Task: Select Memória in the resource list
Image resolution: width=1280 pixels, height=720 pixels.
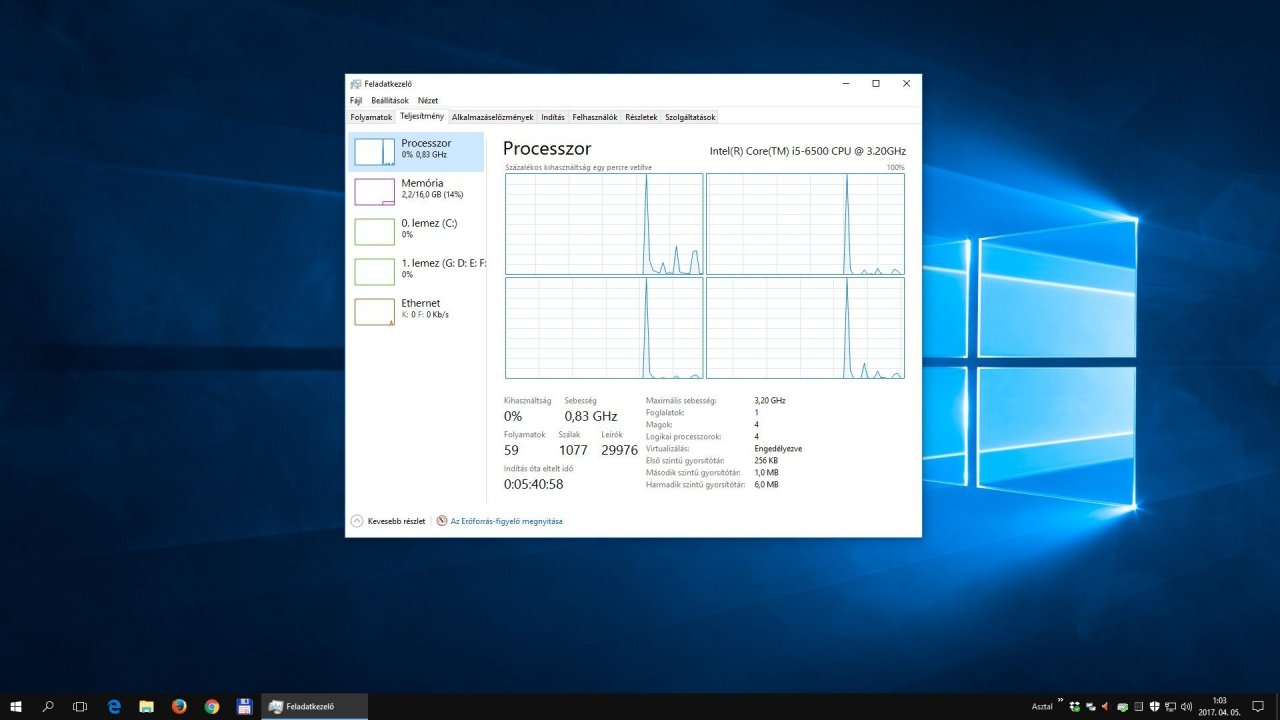Action: click(x=416, y=192)
